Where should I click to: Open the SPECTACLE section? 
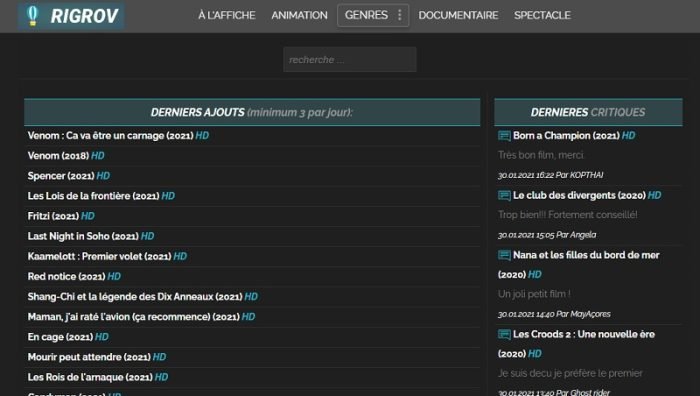point(542,15)
